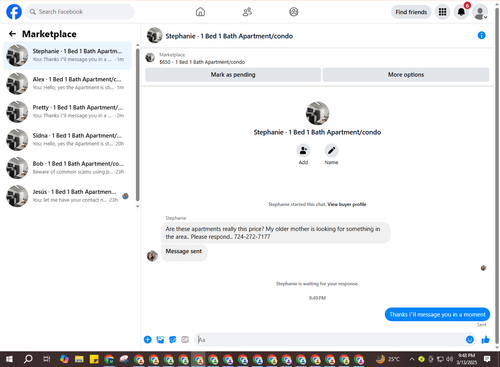Click Stephanie's message with phone number

point(276,233)
